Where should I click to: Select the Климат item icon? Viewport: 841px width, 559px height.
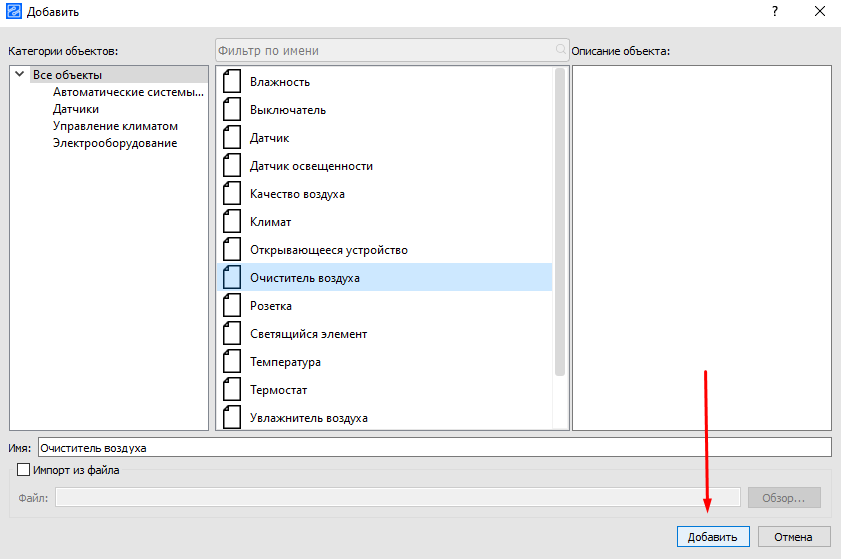(232, 222)
